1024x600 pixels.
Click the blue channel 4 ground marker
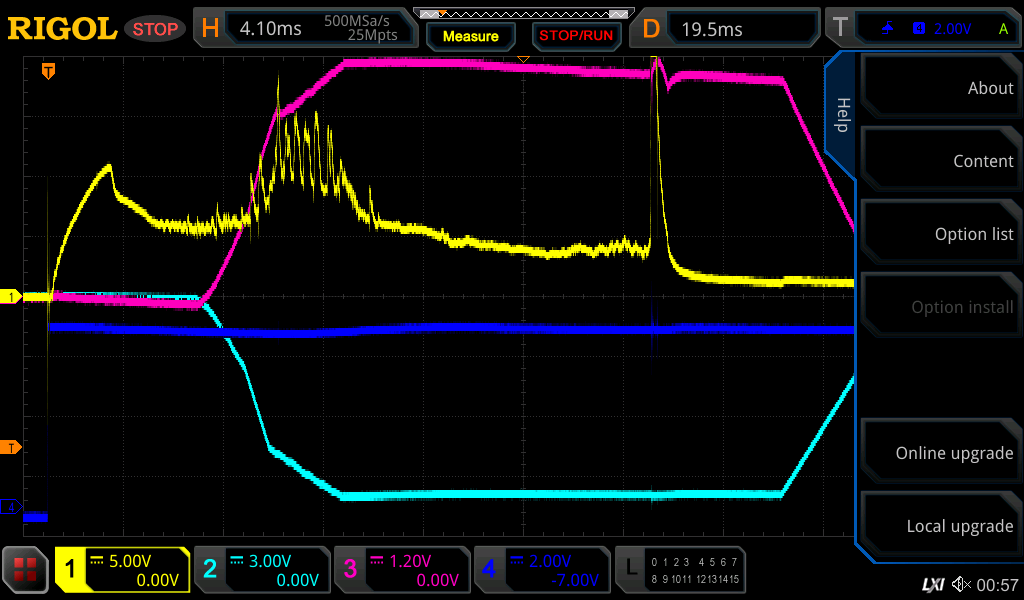(x=12, y=507)
